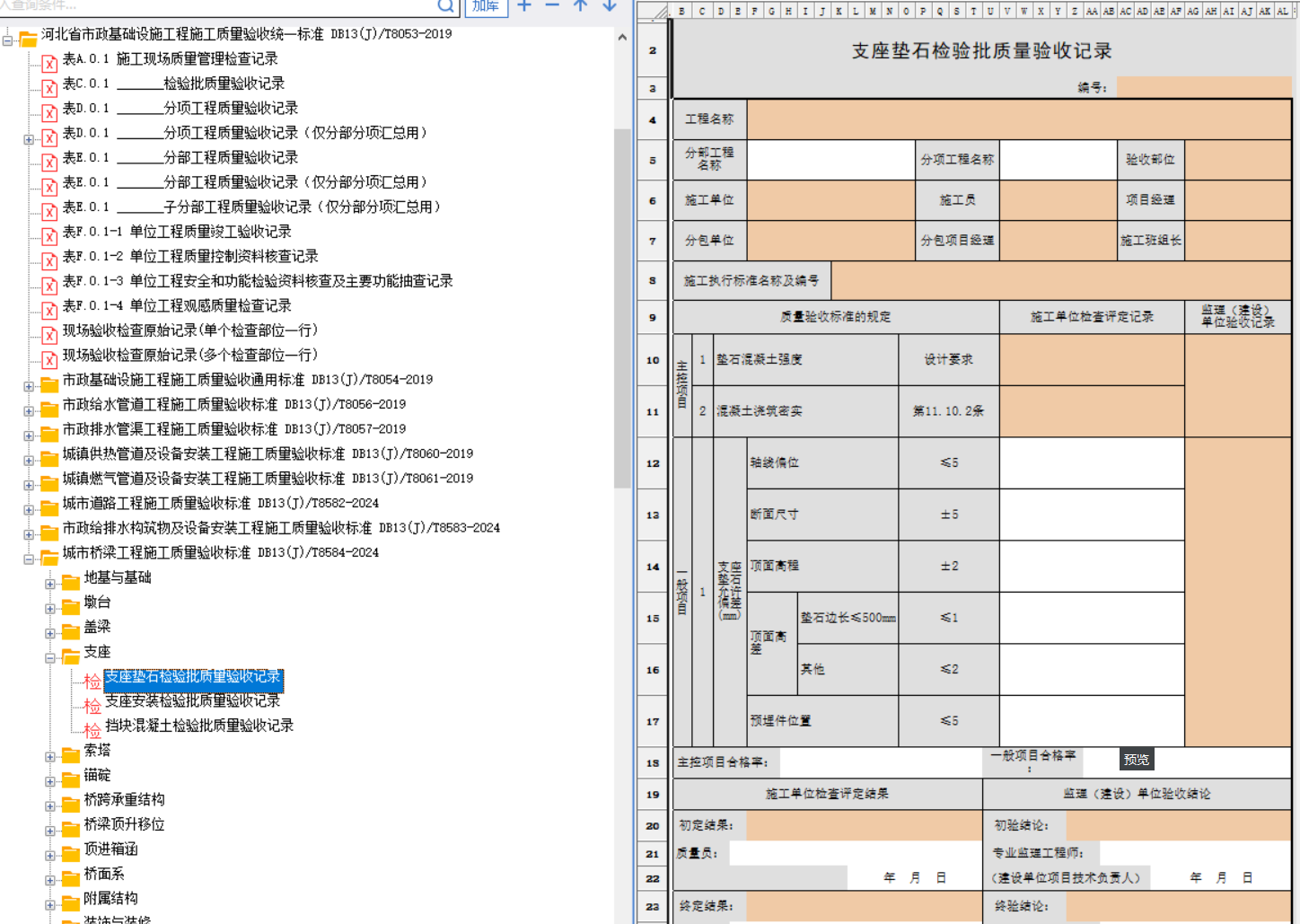Click the move up arrow icon
The height and width of the screenshot is (924, 1300).
pyautogui.click(x=581, y=5)
